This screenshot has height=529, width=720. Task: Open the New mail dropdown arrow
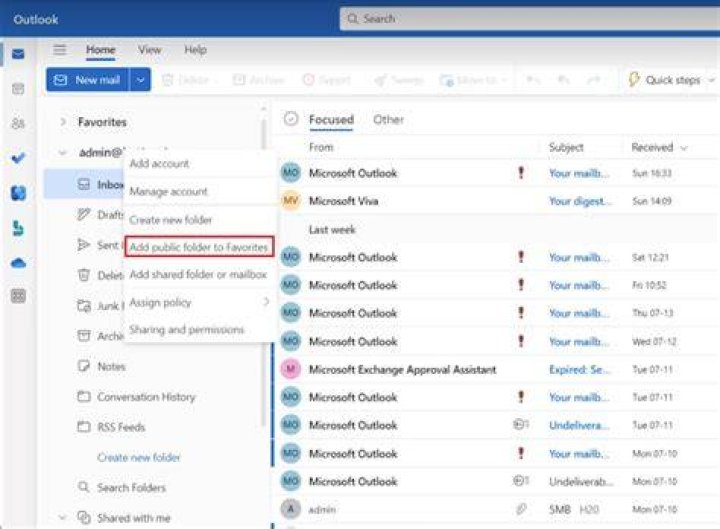141,80
